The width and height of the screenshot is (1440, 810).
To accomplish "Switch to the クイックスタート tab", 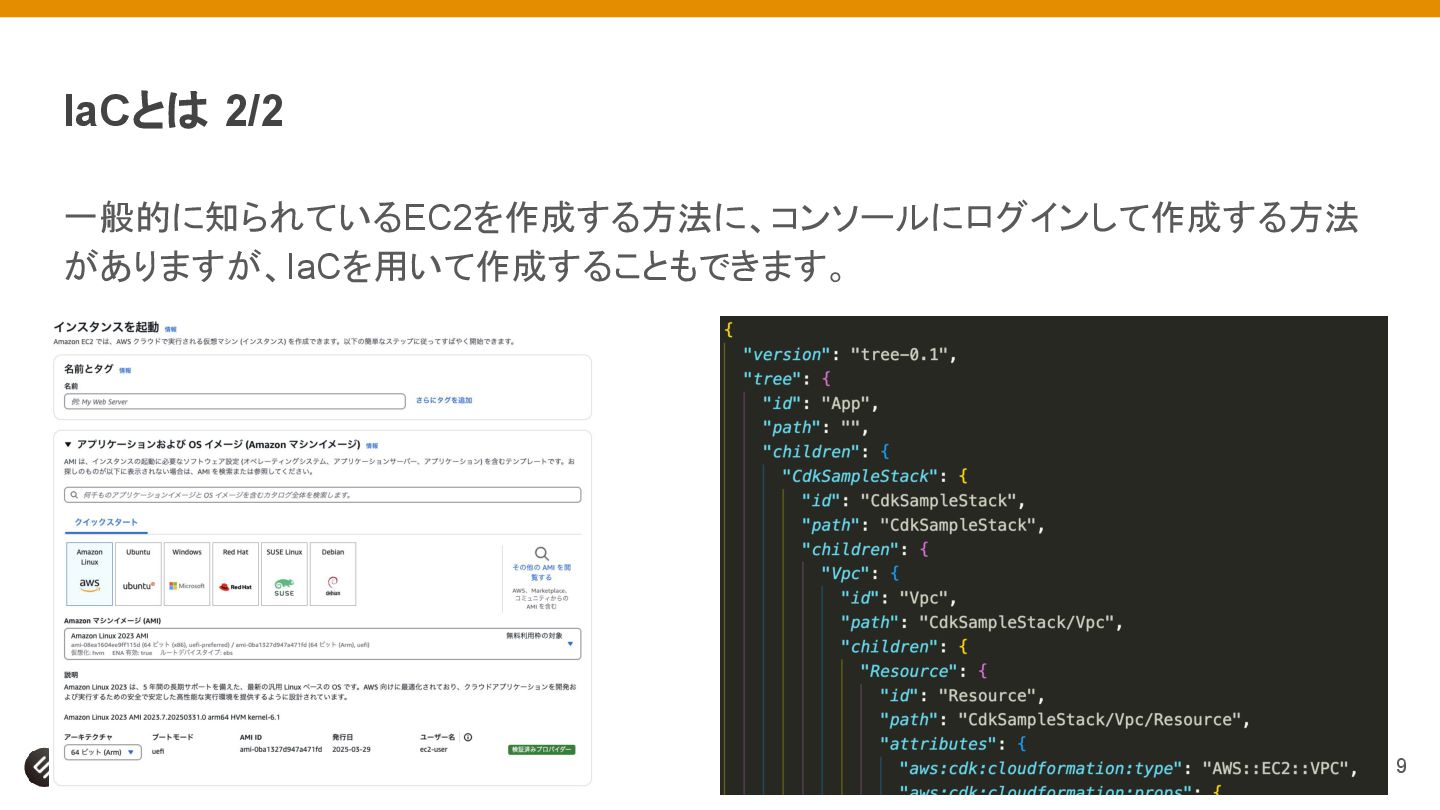I will click(x=106, y=522).
